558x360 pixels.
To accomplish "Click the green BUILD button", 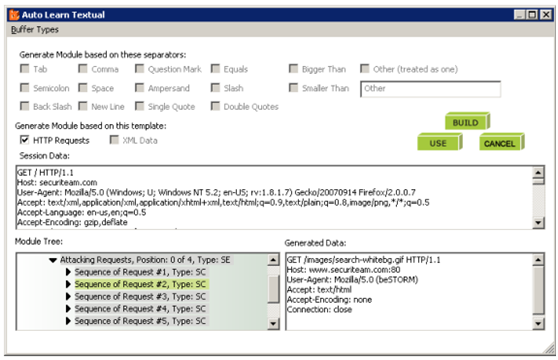I will point(467,121).
